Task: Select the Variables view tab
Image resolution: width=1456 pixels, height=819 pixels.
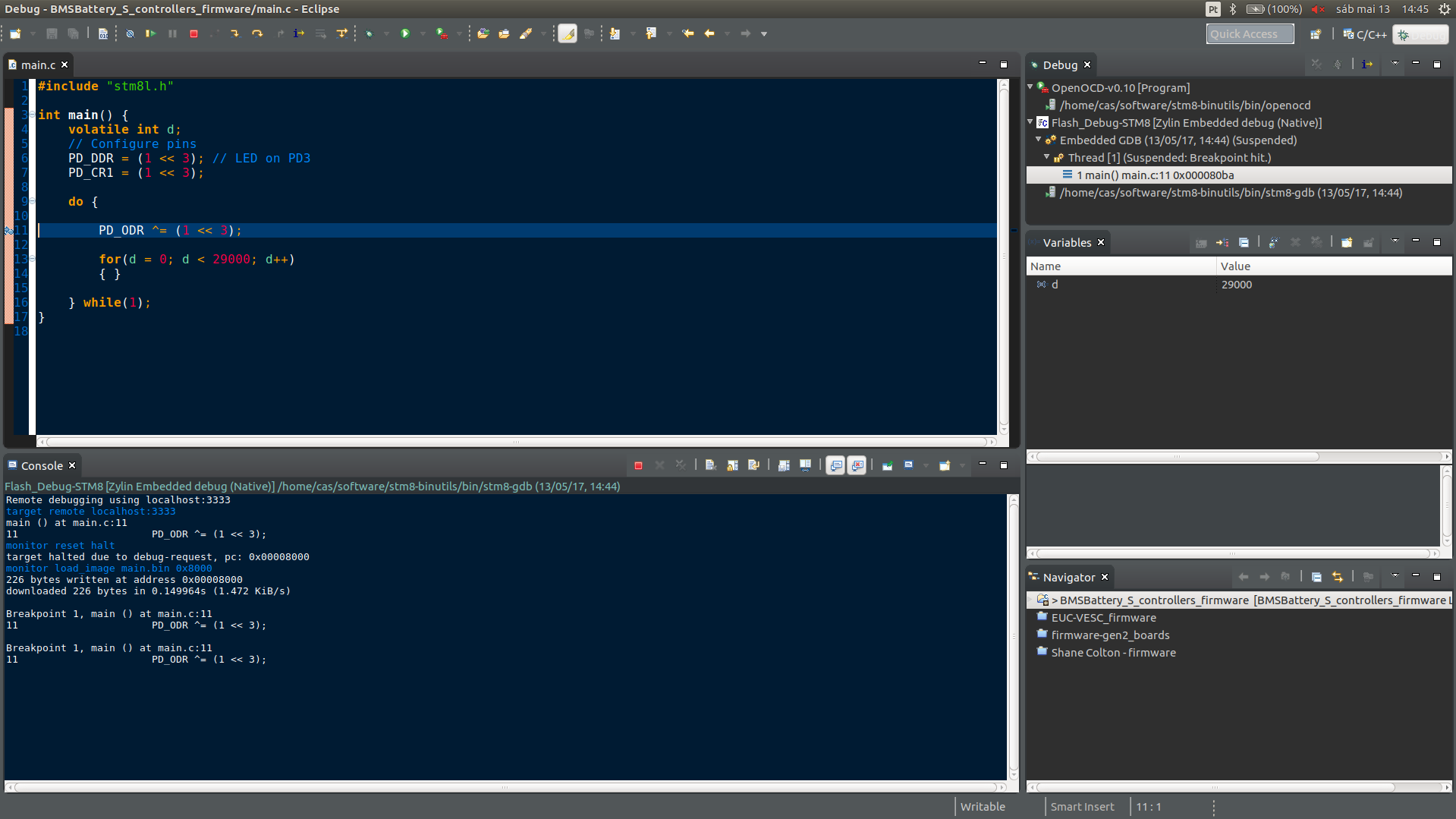Action: (x=1067, y=243)
